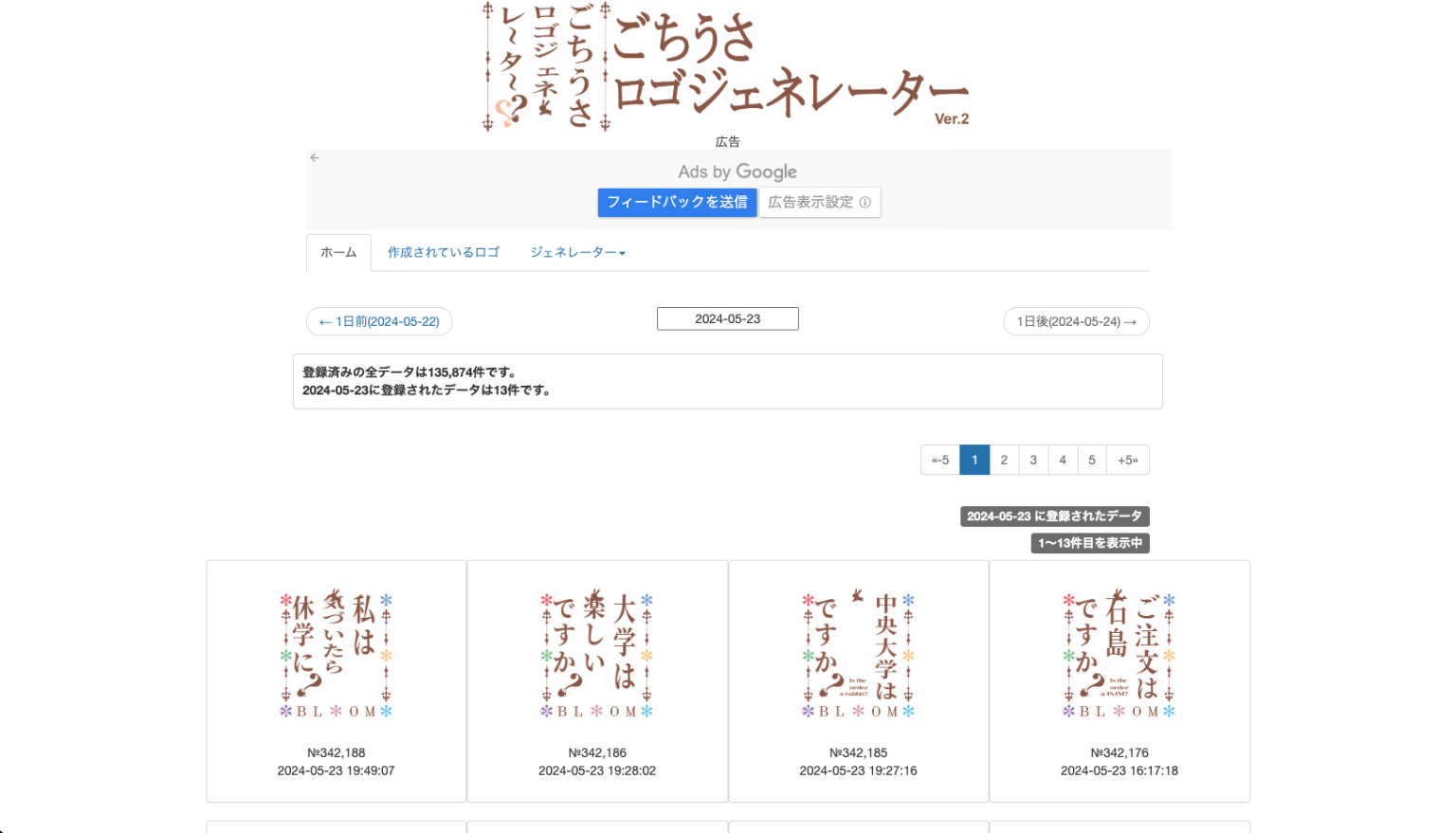Open logo thumbnail №342,186
This screenshot has height=833, width=1456.
pos(597,654)
